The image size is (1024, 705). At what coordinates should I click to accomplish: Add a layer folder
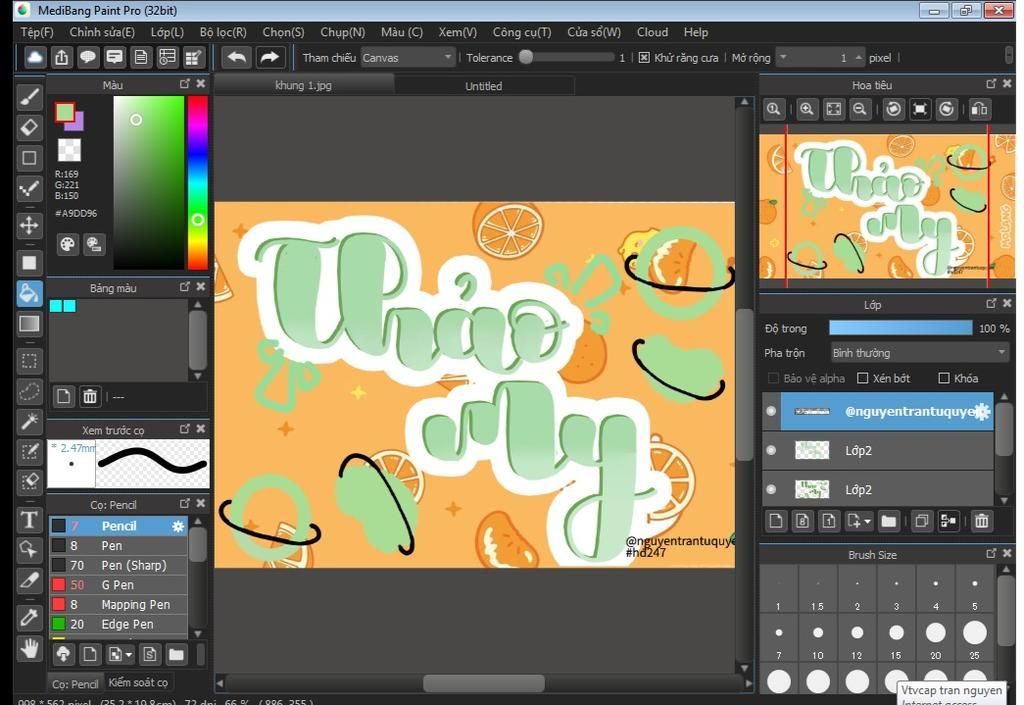click(x=888, y=521)
